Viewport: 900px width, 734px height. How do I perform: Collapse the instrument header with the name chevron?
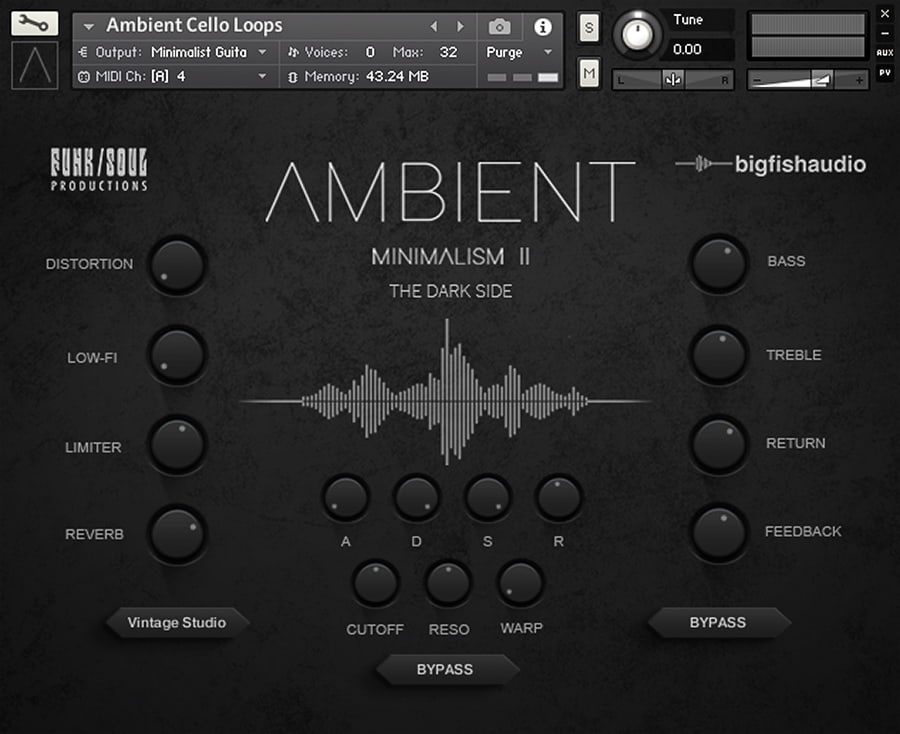click(88, 26)
